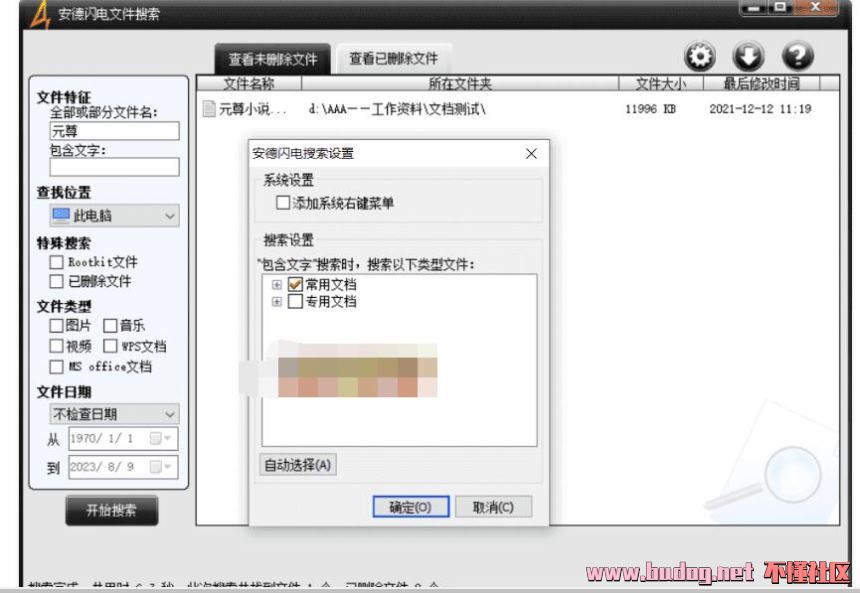Enable 已删除文件 special search
Screen dimensions: 860x593
(x=56, y=281)
